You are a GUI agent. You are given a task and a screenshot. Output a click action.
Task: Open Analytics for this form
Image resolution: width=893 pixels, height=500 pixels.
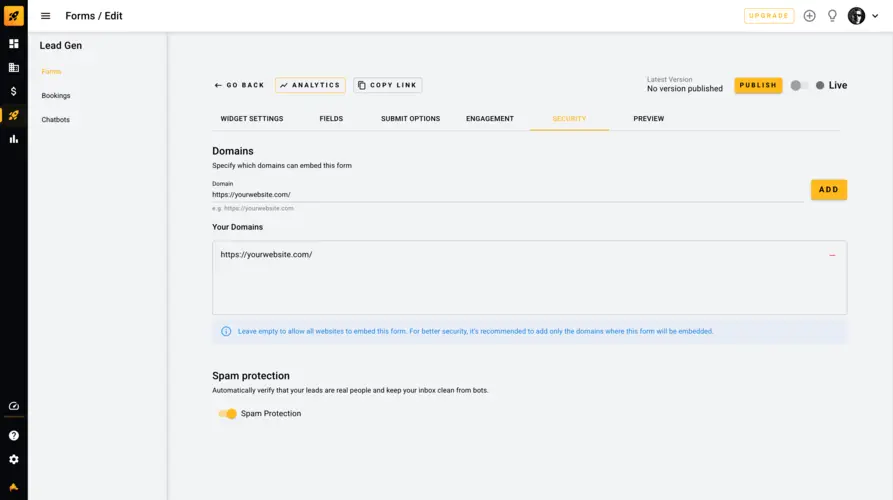click(x=310, y=85)
